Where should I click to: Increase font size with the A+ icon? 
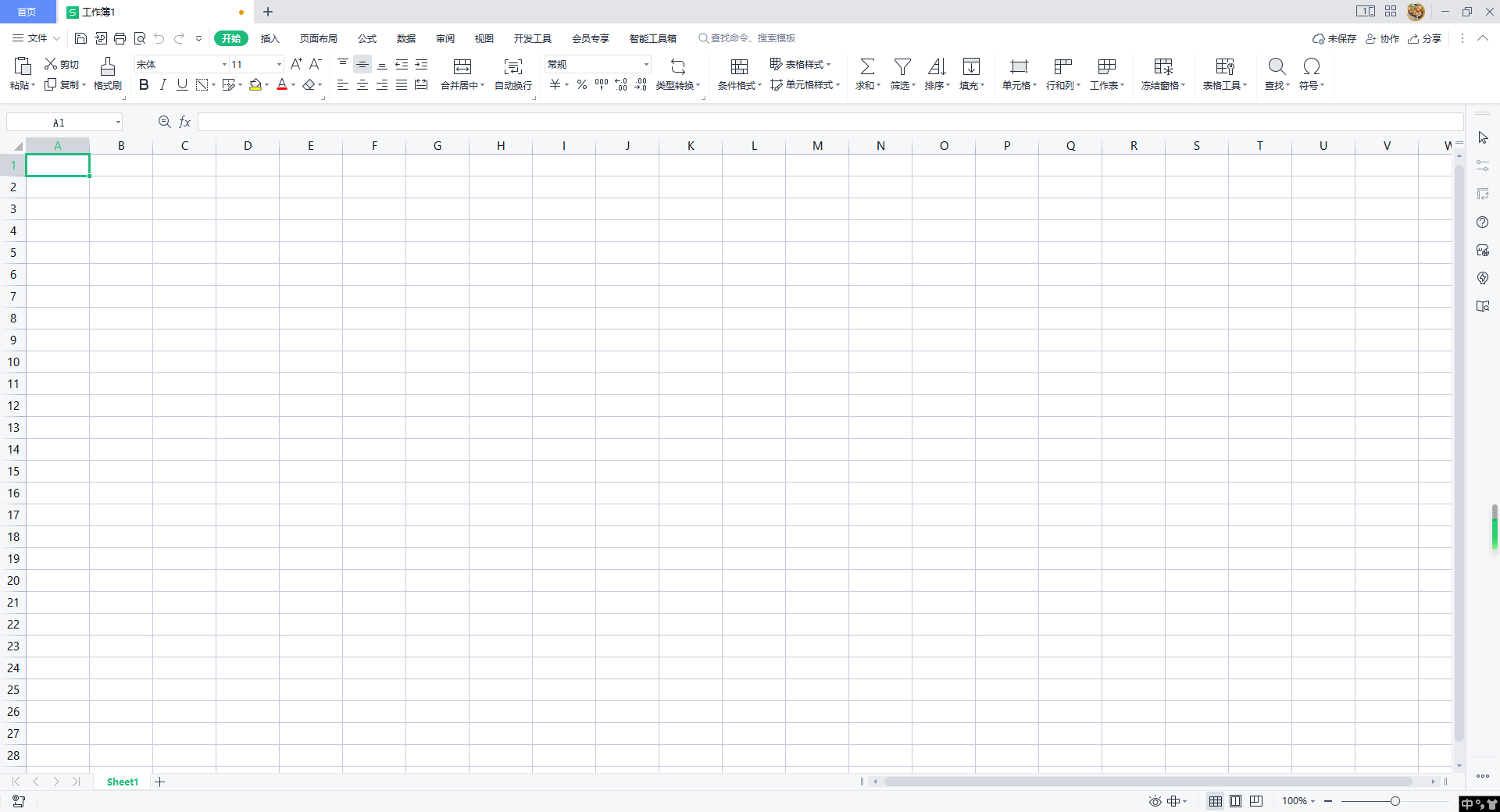[x=296, y=64]
